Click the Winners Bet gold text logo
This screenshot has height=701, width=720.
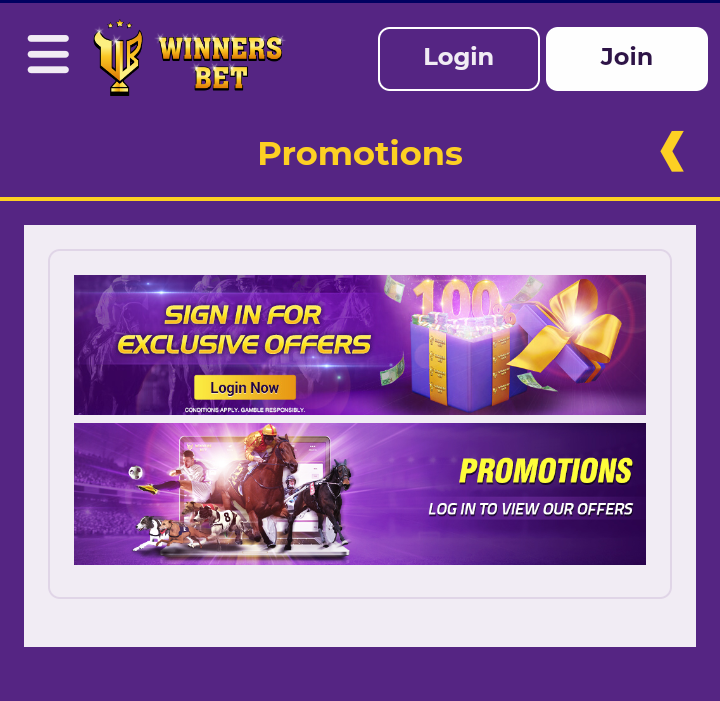220,62
